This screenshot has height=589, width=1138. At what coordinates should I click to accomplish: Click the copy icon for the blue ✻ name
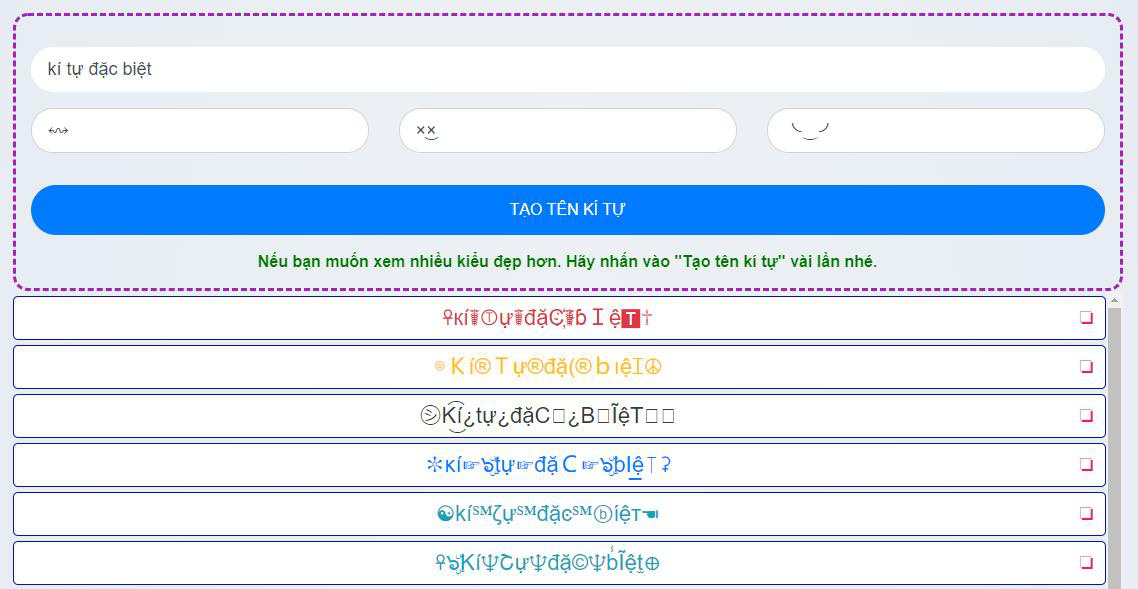(1086, 464)
